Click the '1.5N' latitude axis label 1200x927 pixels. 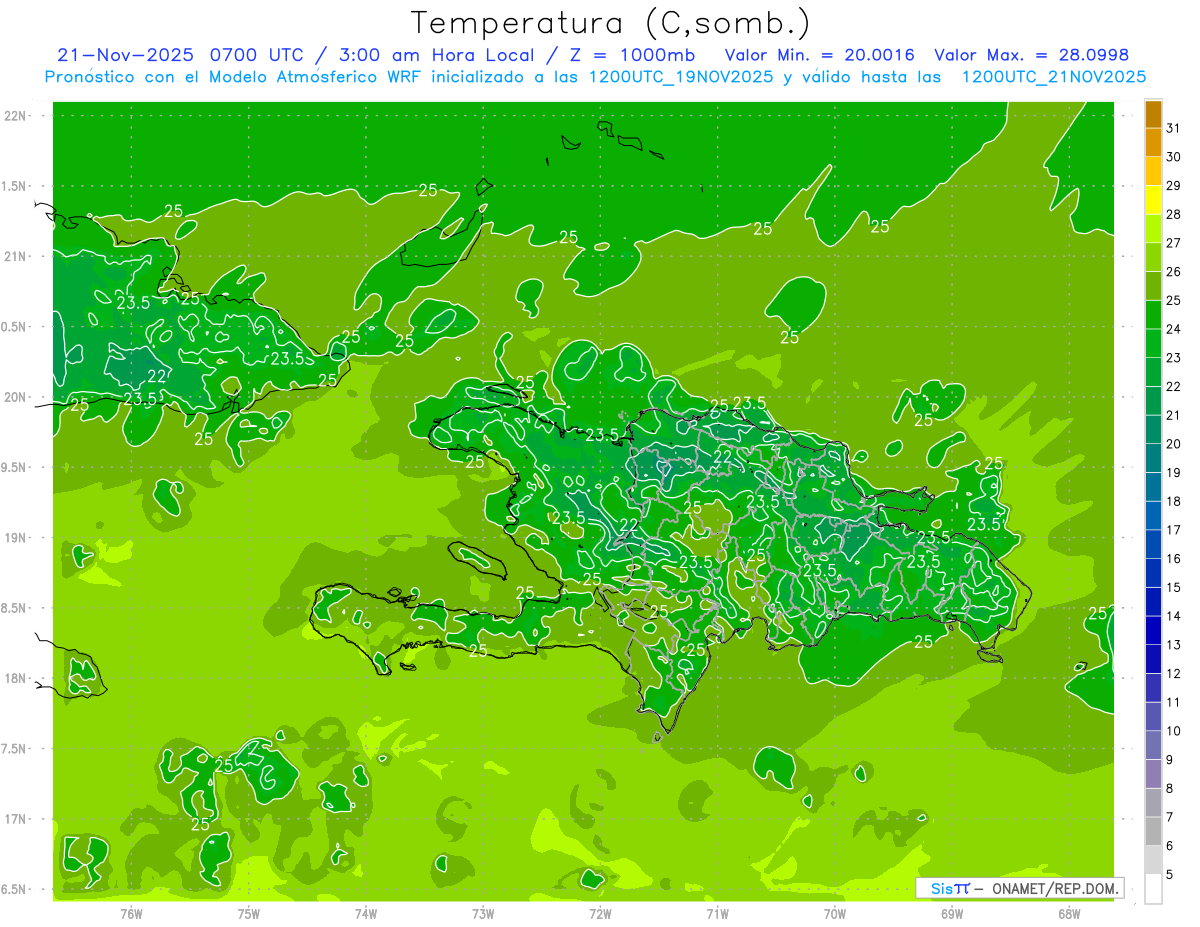pyautogui.click(x=16, y=186)
